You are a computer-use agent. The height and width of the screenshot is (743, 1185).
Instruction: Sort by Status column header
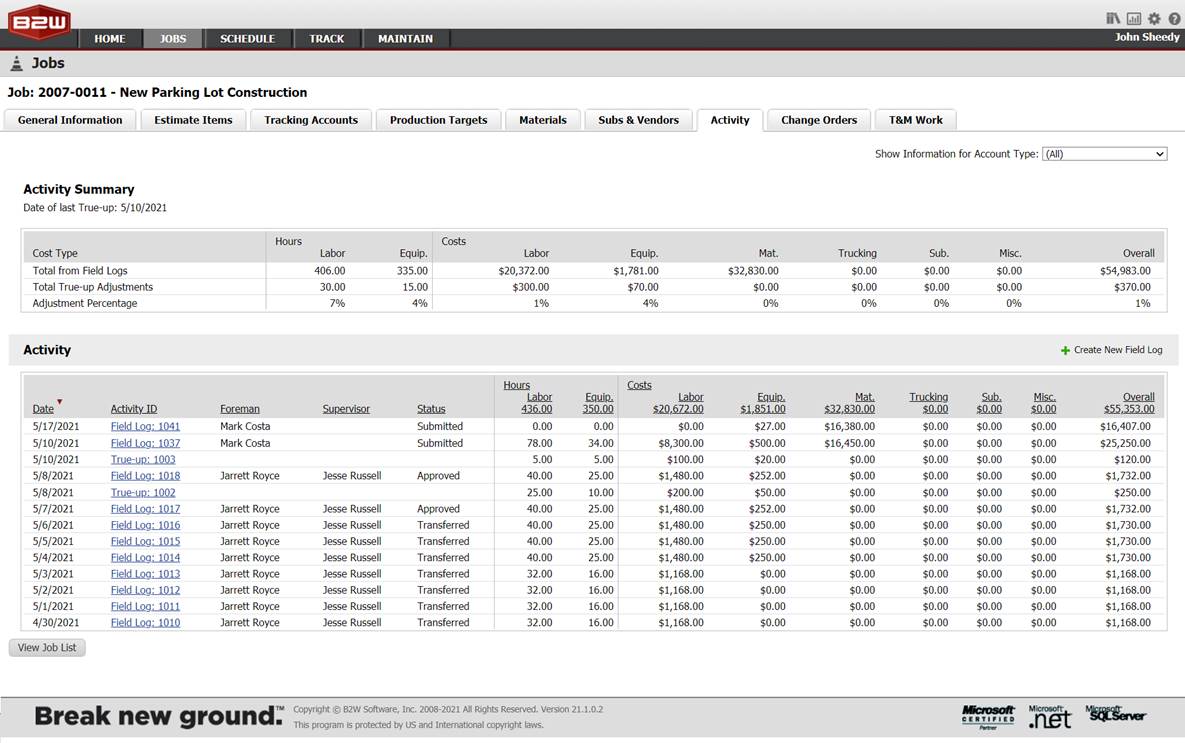click(431, 409)
